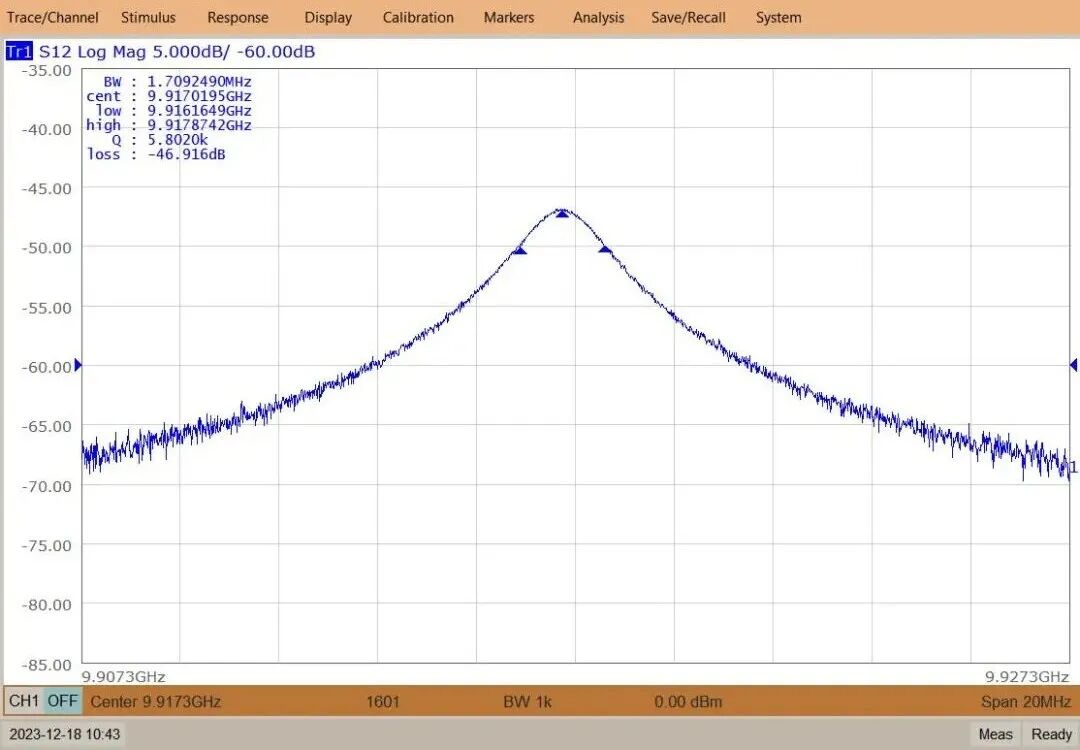Click the cent 9.9170195GHz readout
The image size is (1080, 750).
click(x=169, y=96)
